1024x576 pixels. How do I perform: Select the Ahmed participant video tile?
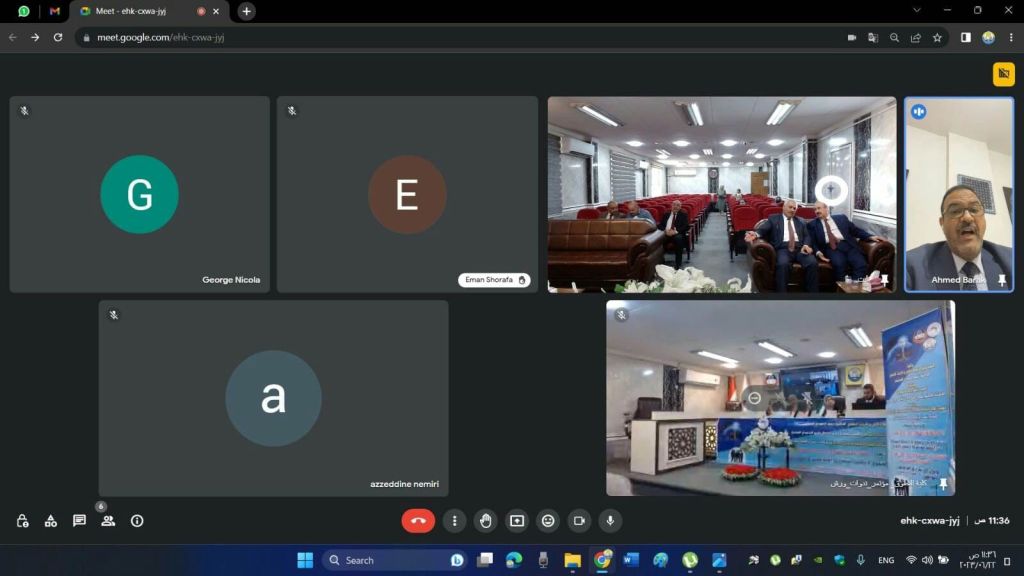point(959,194)
